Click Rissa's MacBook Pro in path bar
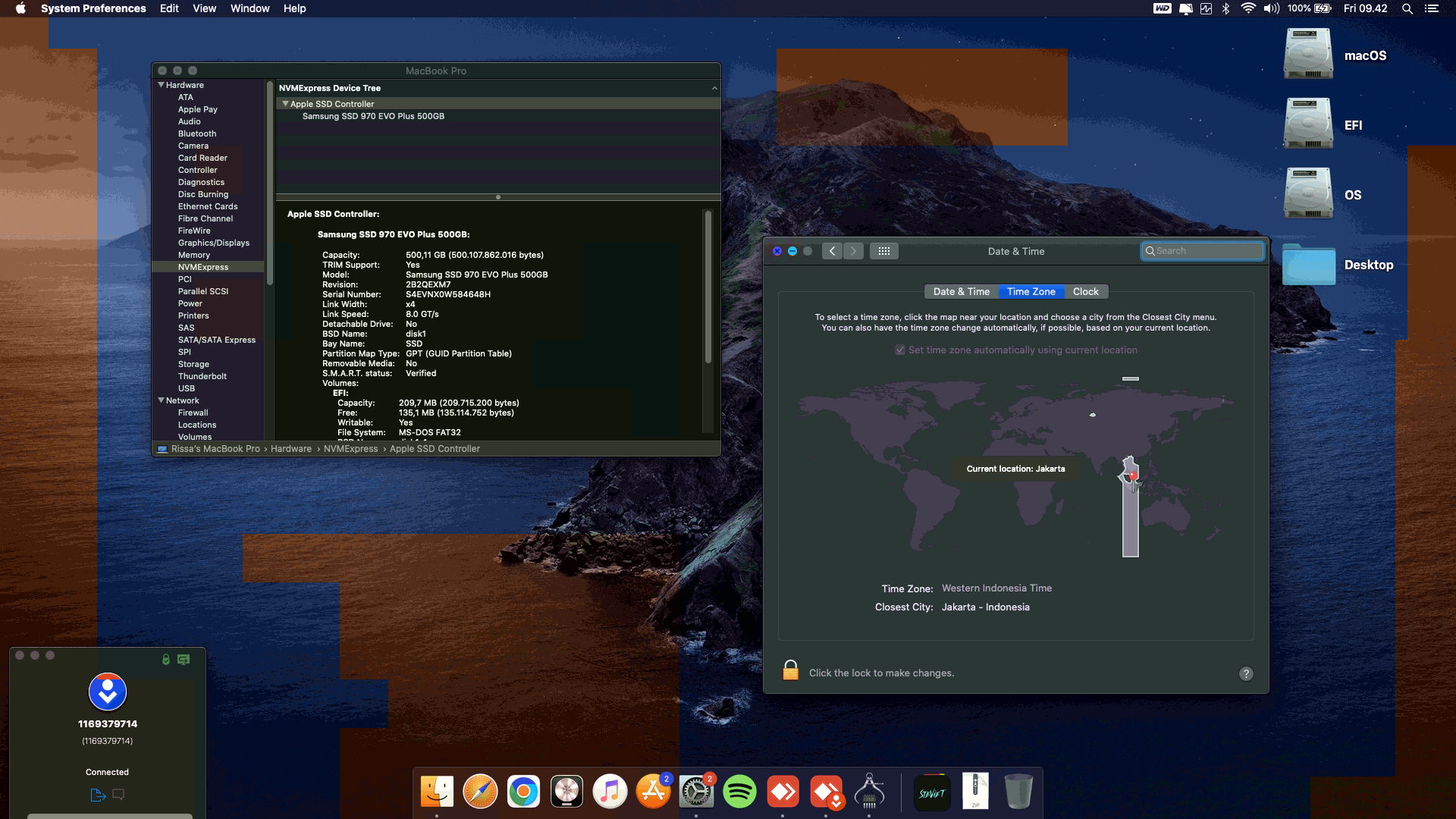This screenshot has height=819, width=1456. coord(215,449)
